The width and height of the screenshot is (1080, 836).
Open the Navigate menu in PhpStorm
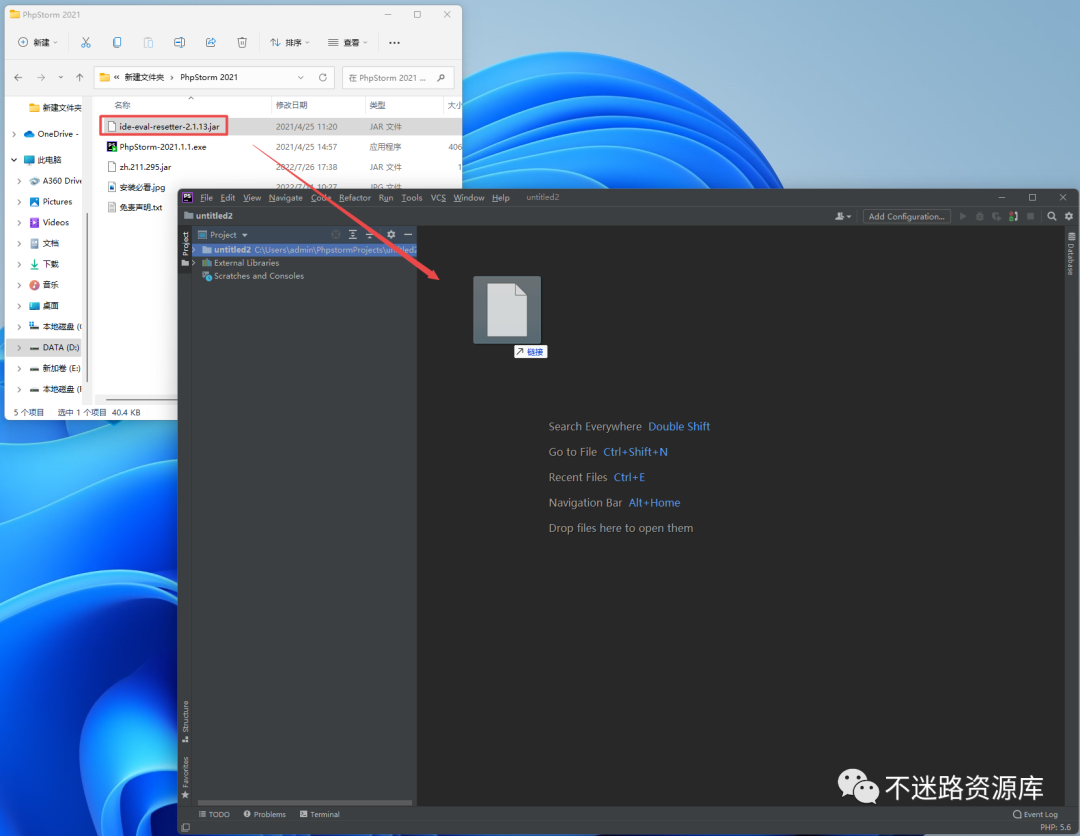tap(285, 198)
